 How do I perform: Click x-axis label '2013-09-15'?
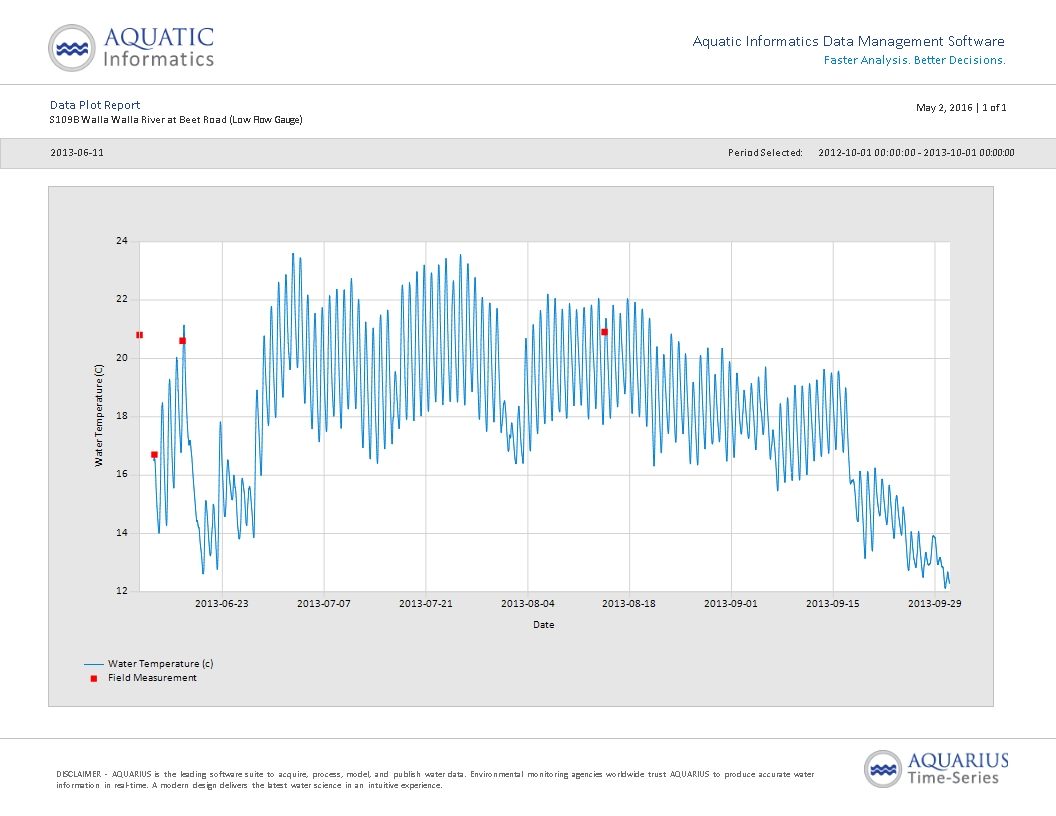tap(833, 603)
